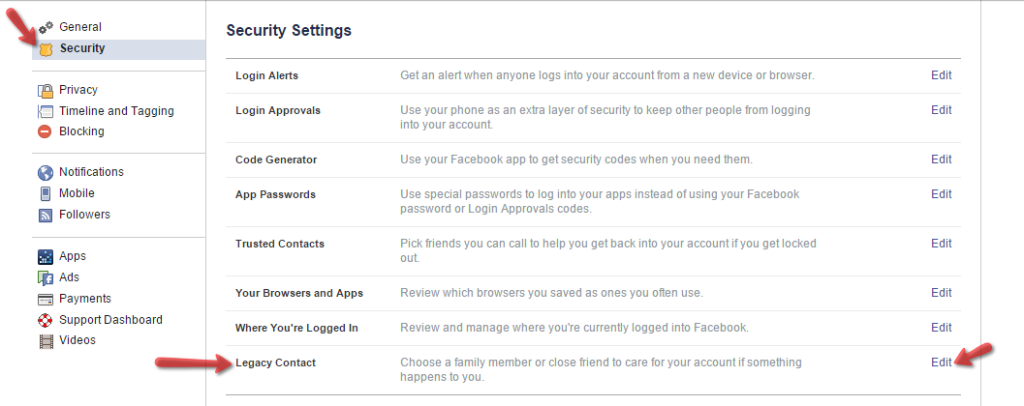This screenshot has width=1024, height=406.
Task: Click the Followers RSS feed icon
Action: pos(45,215)
